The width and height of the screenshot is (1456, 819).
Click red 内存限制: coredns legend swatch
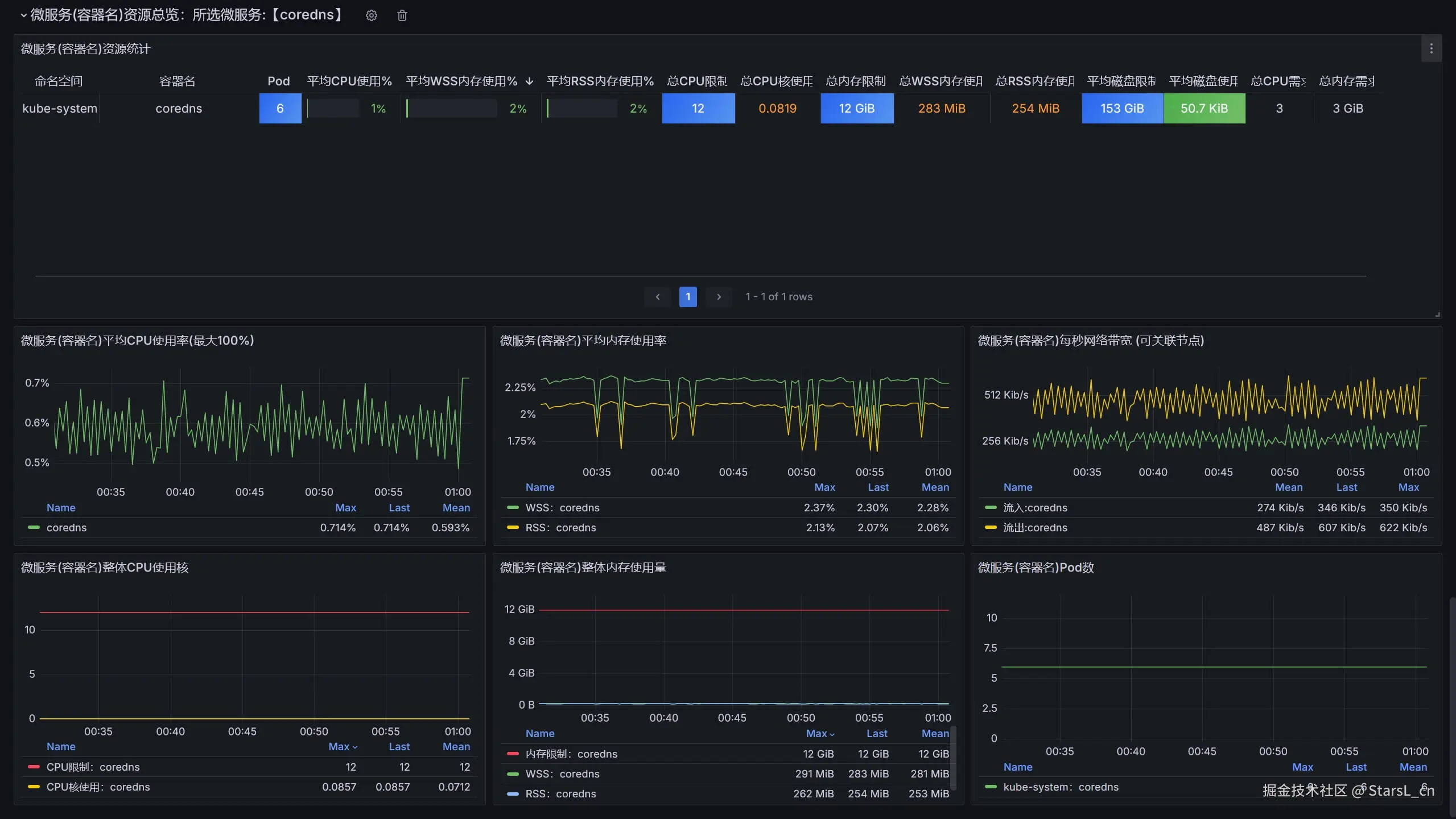click(512, 754)
